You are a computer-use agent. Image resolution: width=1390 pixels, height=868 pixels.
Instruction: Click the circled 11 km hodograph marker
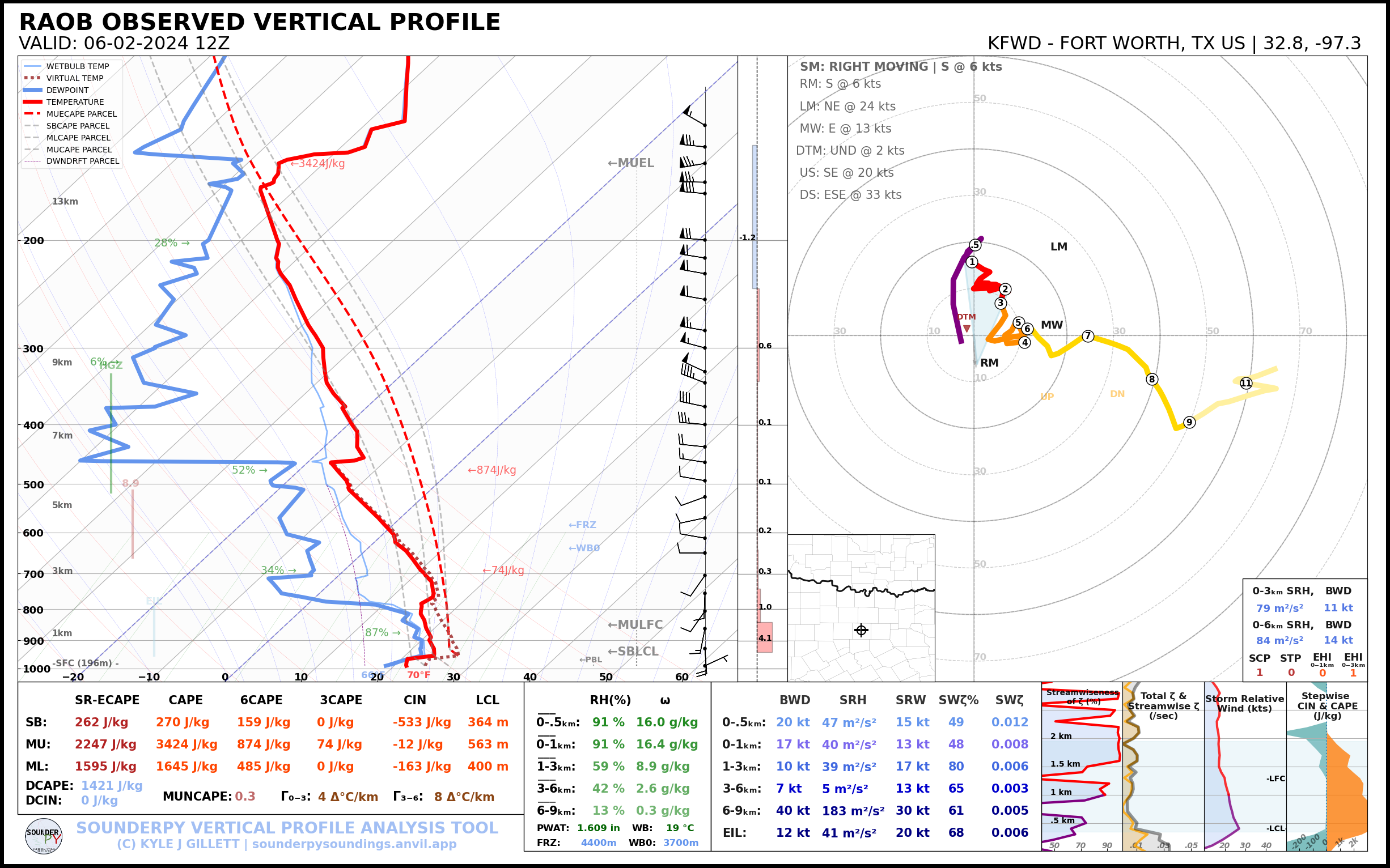[x=1245, y=383]
